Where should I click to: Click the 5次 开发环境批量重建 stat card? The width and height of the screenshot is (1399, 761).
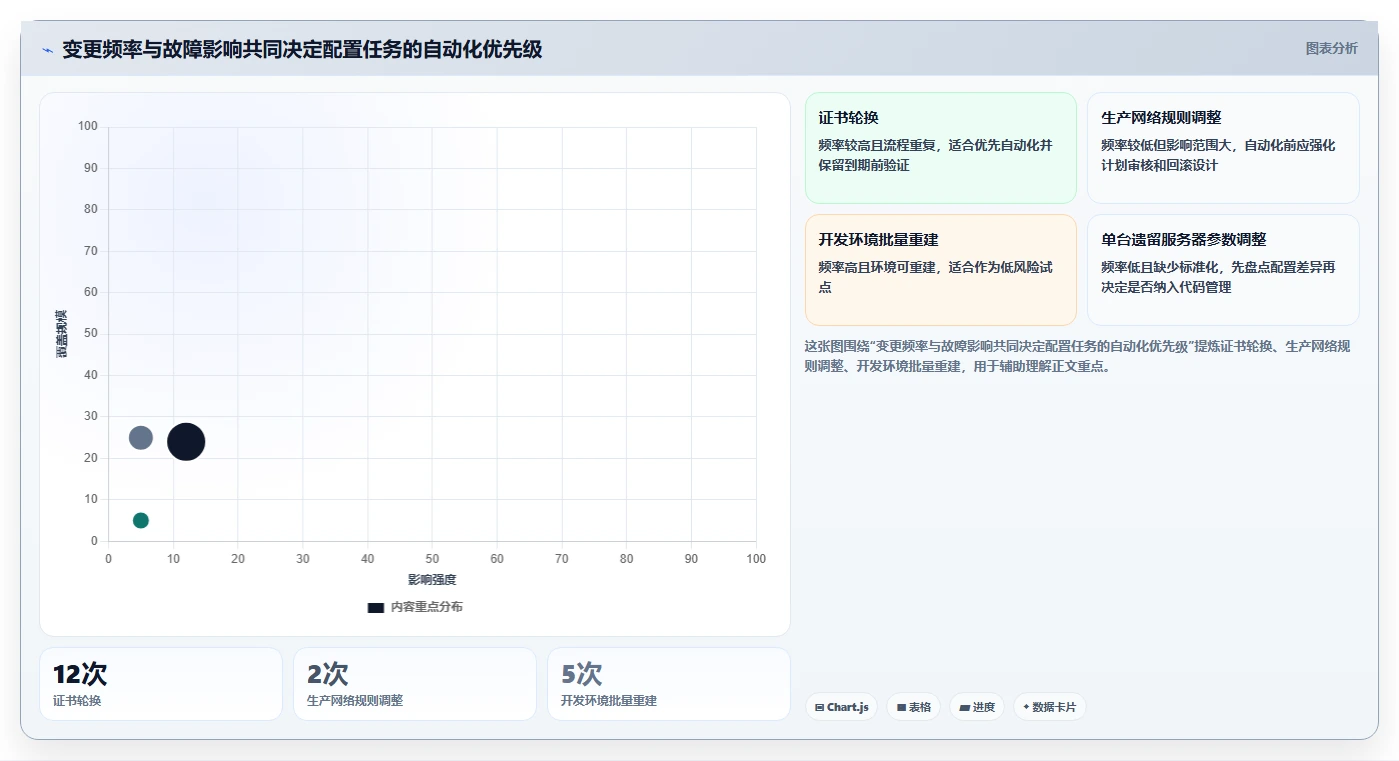669,684
